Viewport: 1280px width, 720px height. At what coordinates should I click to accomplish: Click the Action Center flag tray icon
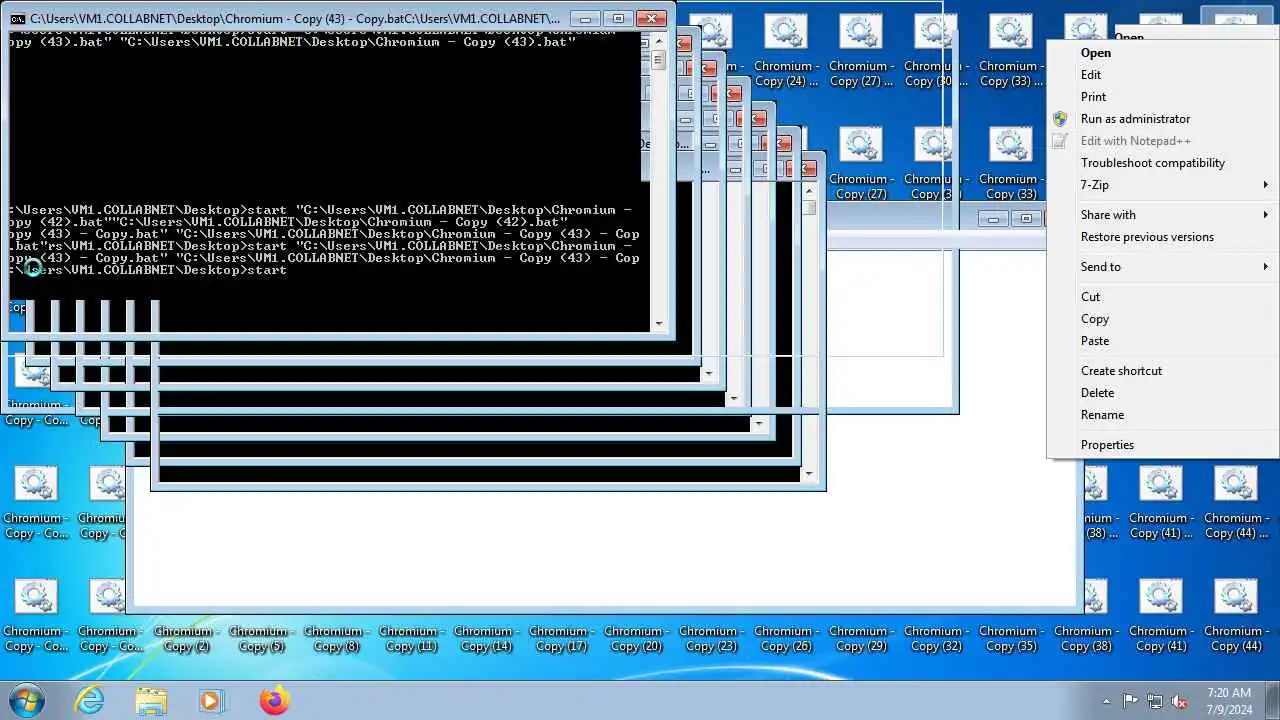click(x=1130, y=701)
